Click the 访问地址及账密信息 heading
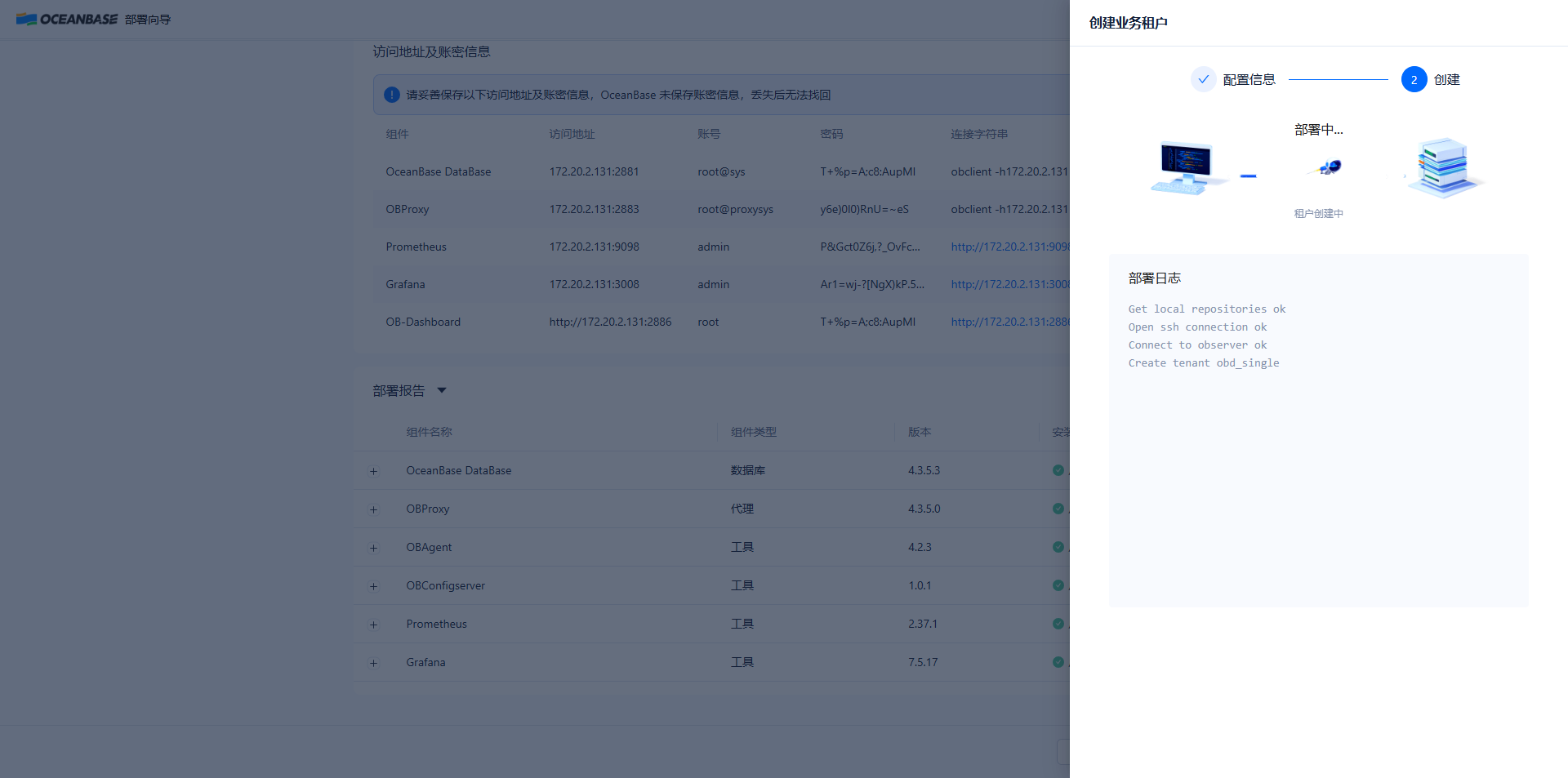The height and width of the screenshot is (778, 1568). click(x=431, y=51)
